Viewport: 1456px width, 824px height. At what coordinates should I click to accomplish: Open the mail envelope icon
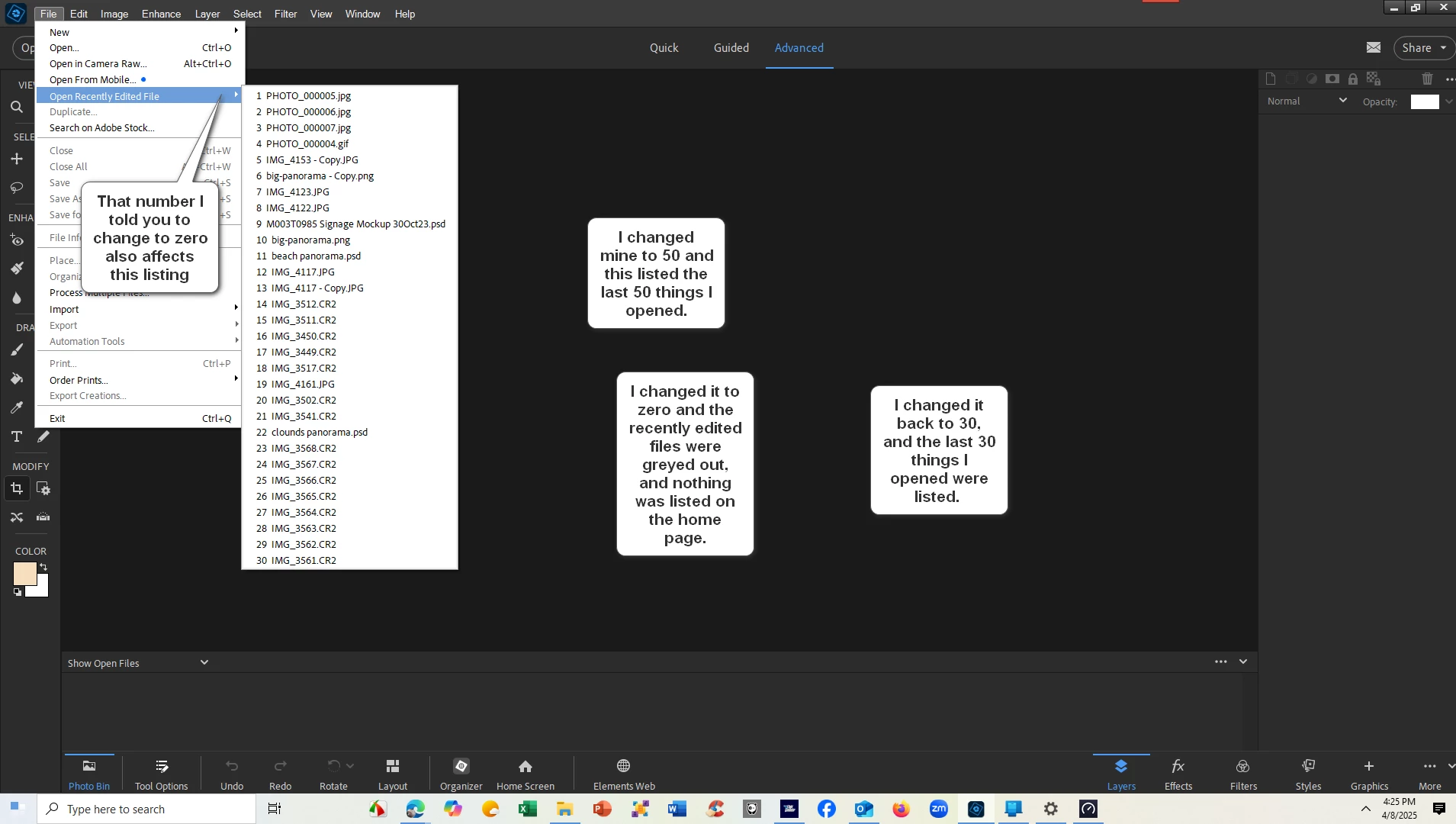point(1373,47)
